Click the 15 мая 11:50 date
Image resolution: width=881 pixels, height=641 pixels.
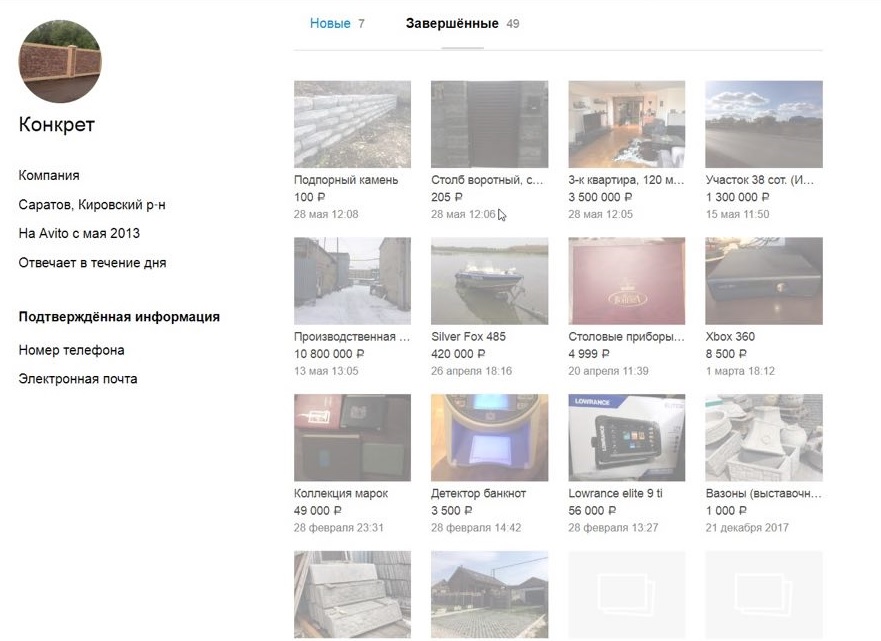pos(738,214)
